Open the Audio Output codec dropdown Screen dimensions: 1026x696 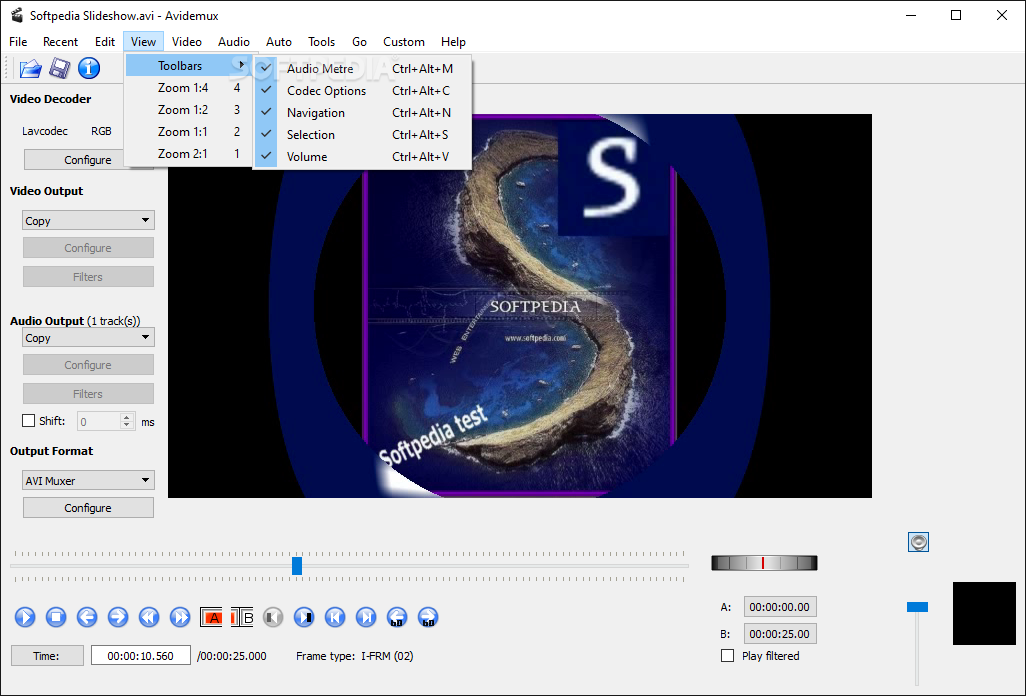tap(88, 338)
